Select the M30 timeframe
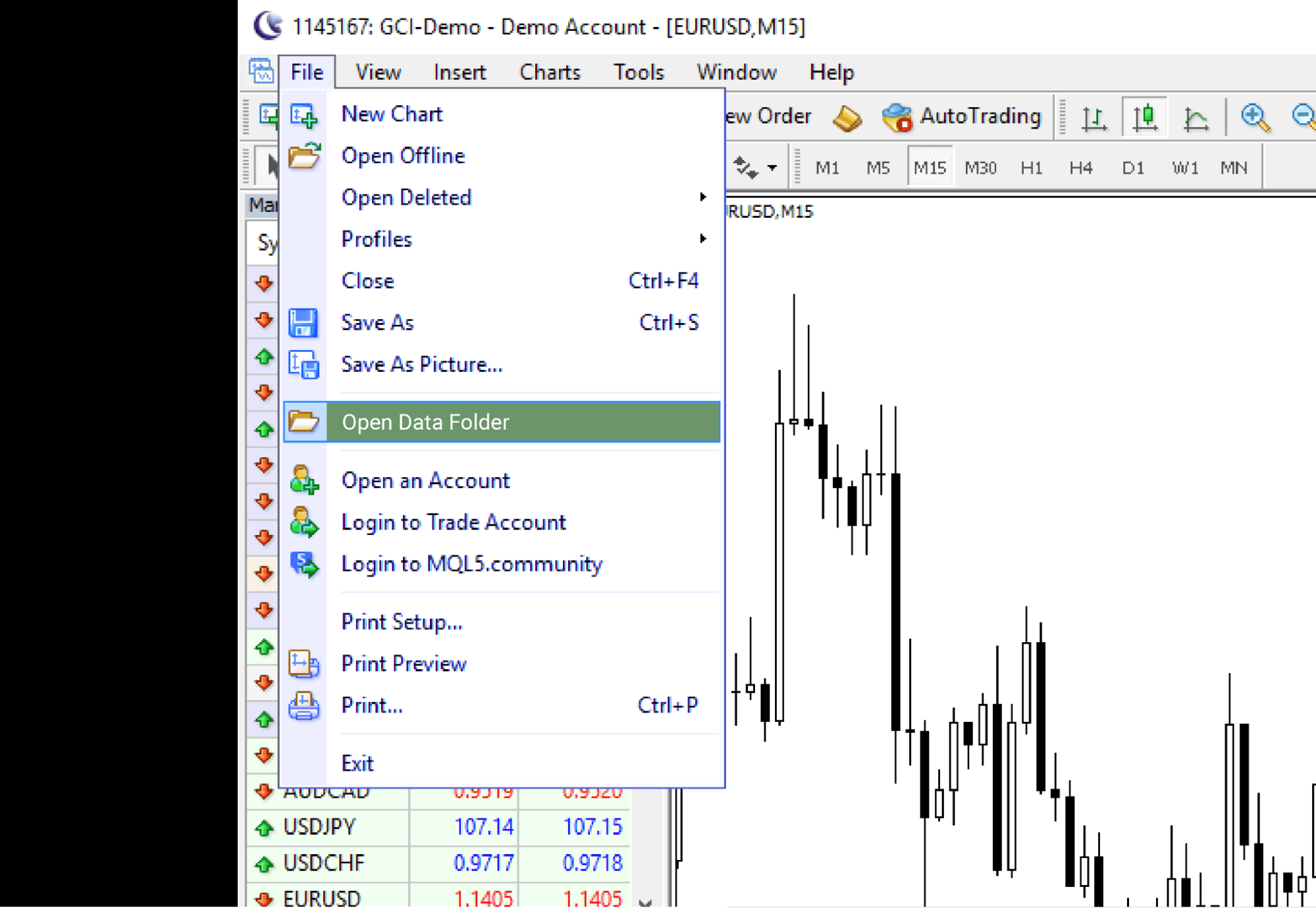 point(980,168)
